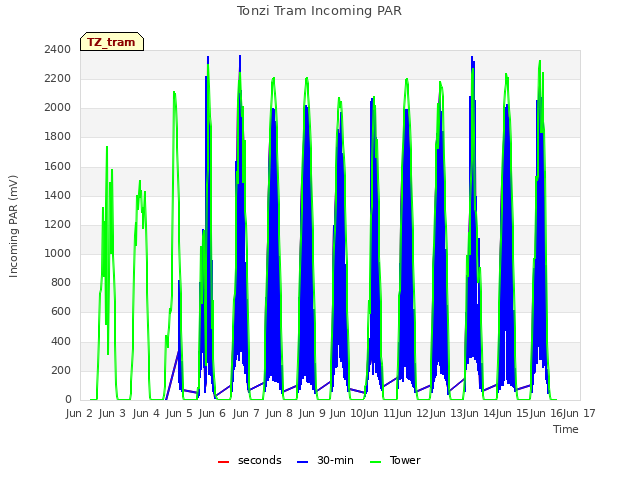Click the 600 y-axis tick value

61,312
